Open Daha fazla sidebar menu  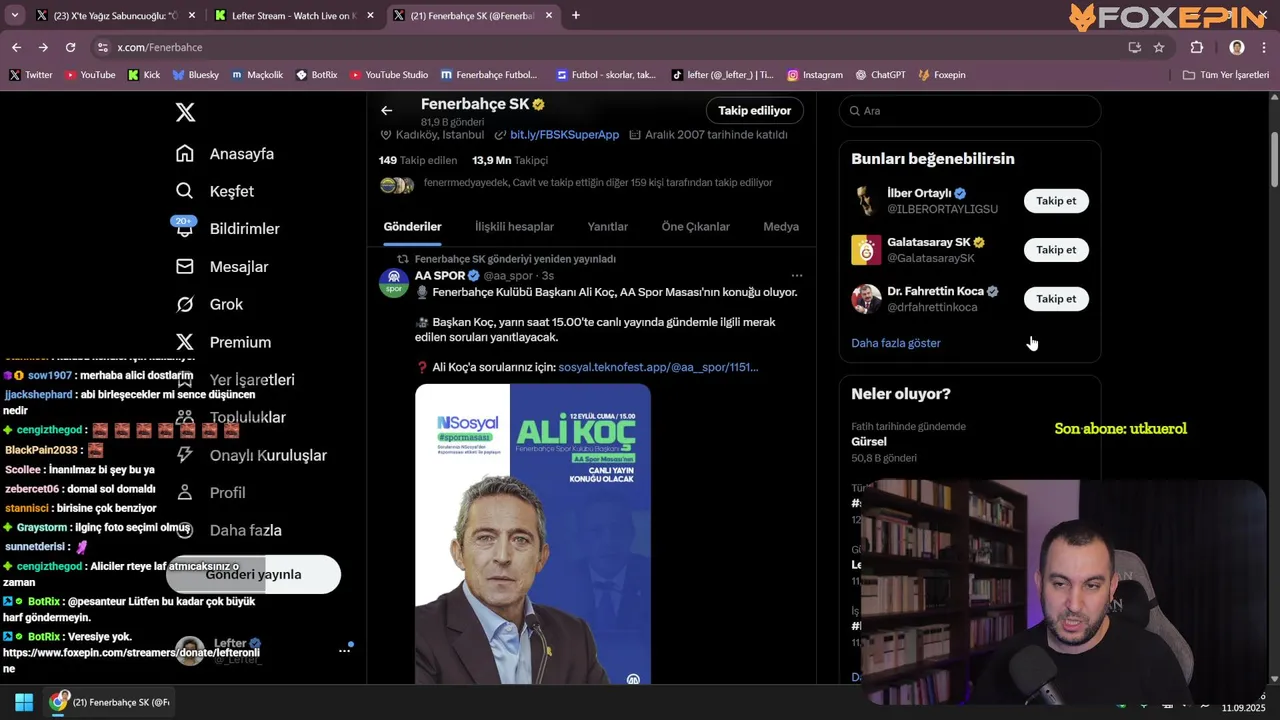(x=229, y=530)
